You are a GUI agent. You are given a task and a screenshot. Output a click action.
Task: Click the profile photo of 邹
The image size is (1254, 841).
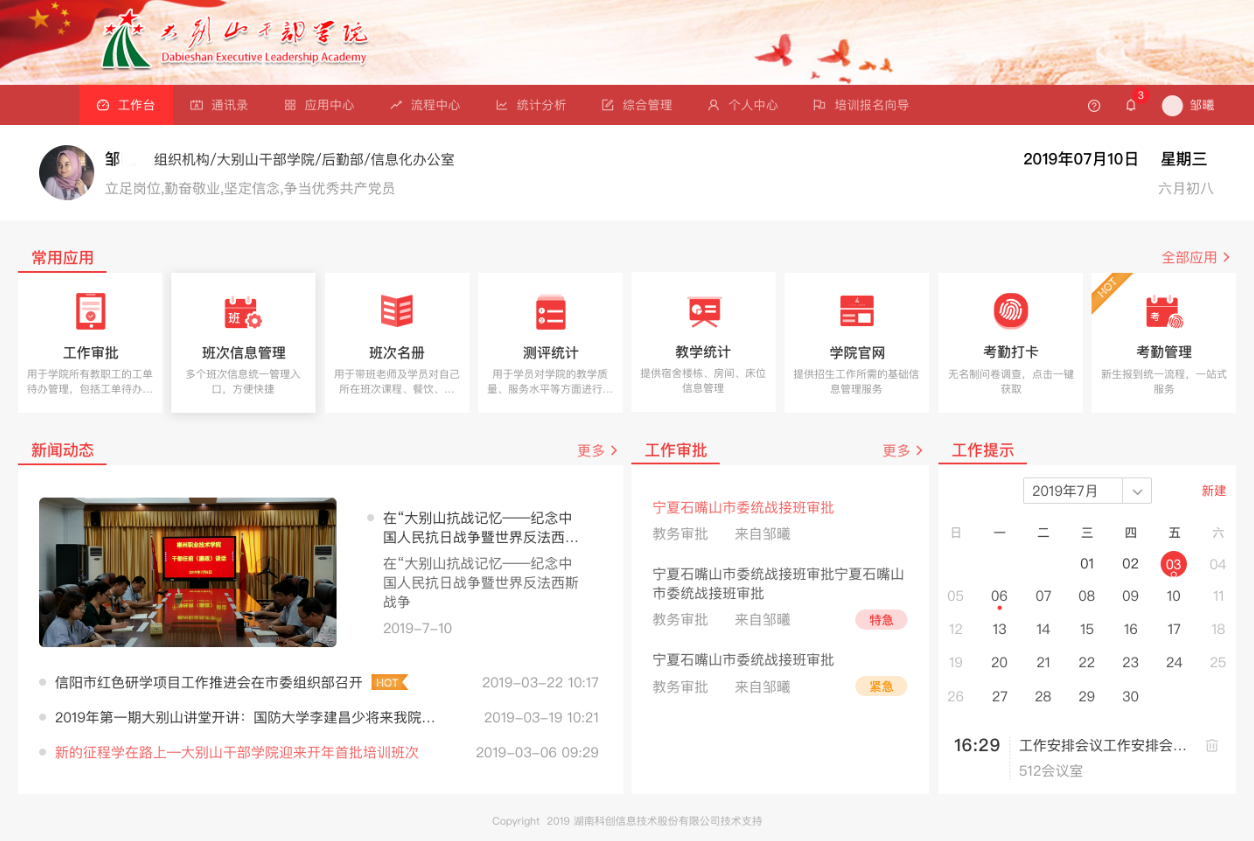[x=66, y=172]
